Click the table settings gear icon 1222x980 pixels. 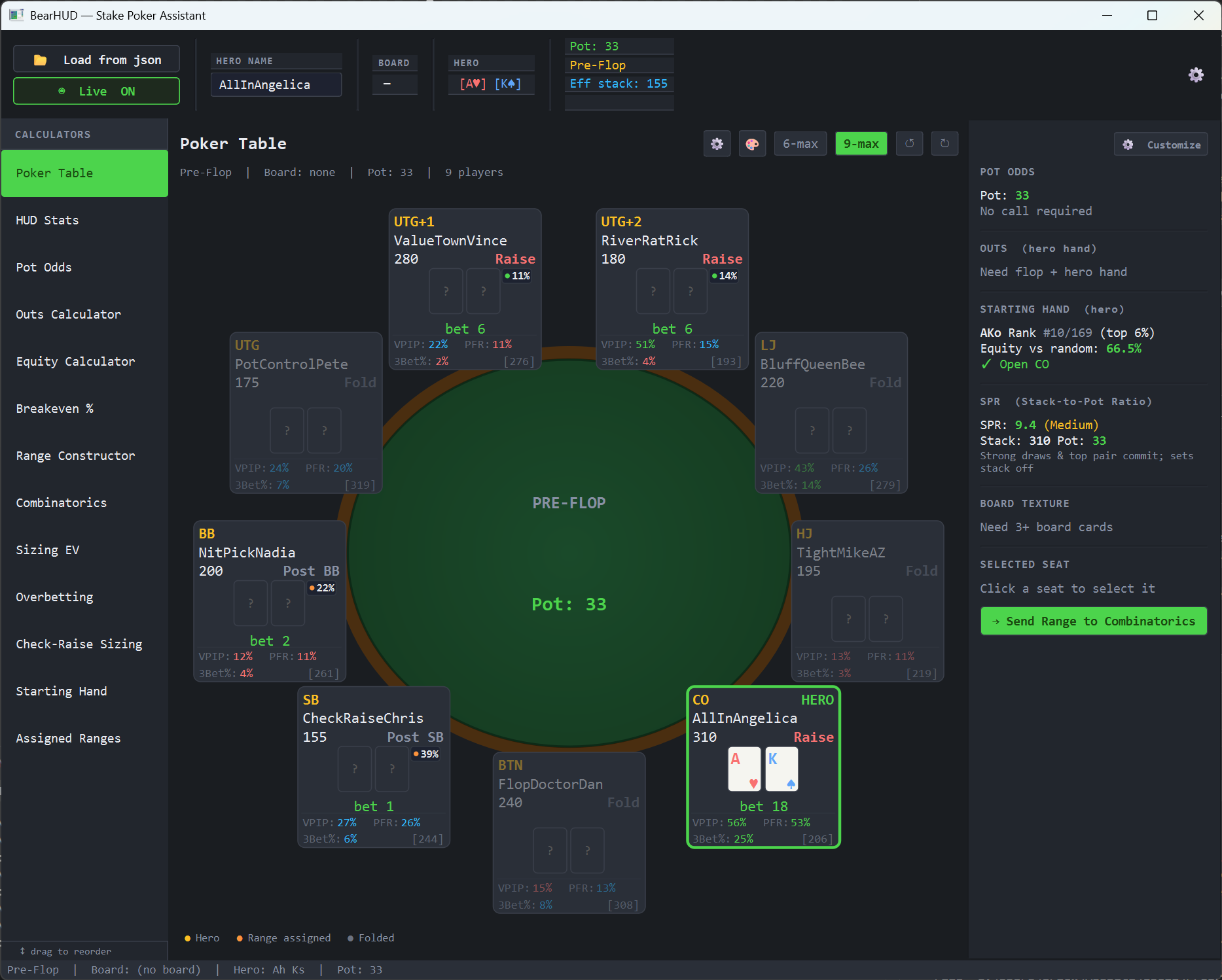coord(717,144)
